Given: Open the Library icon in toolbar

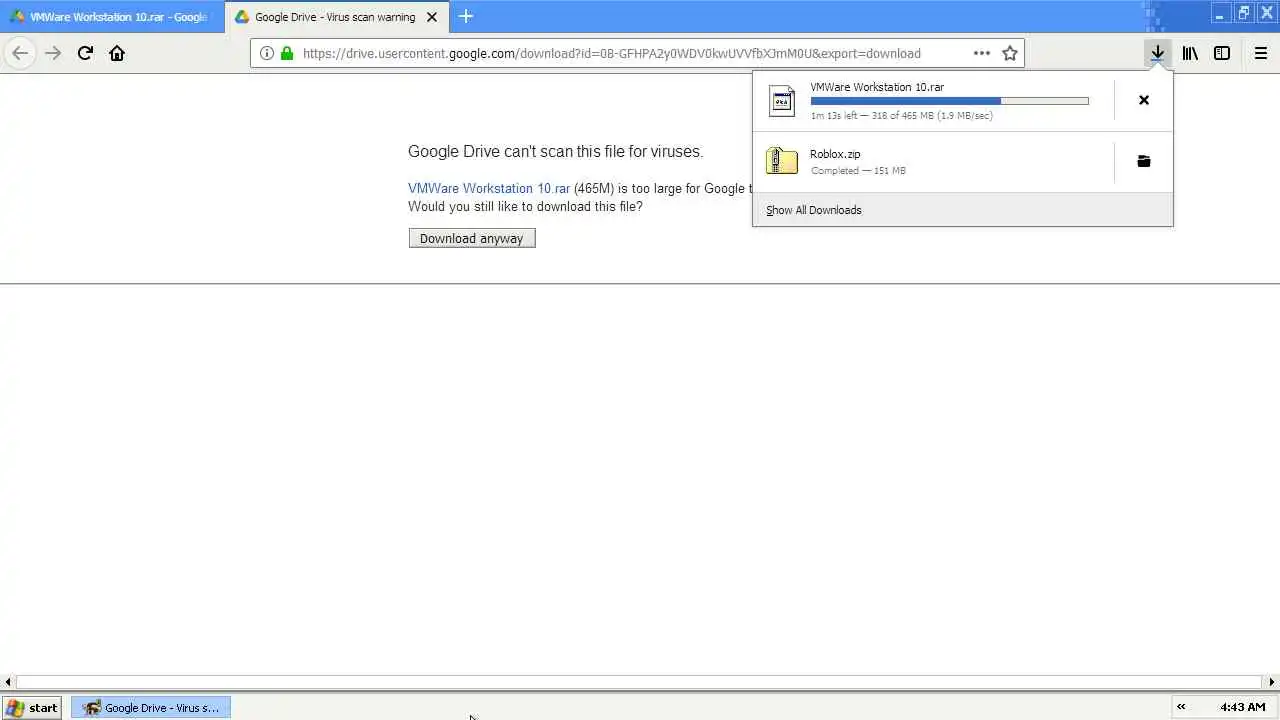Looking at the screenshot, I should [x=1190, y=53].
